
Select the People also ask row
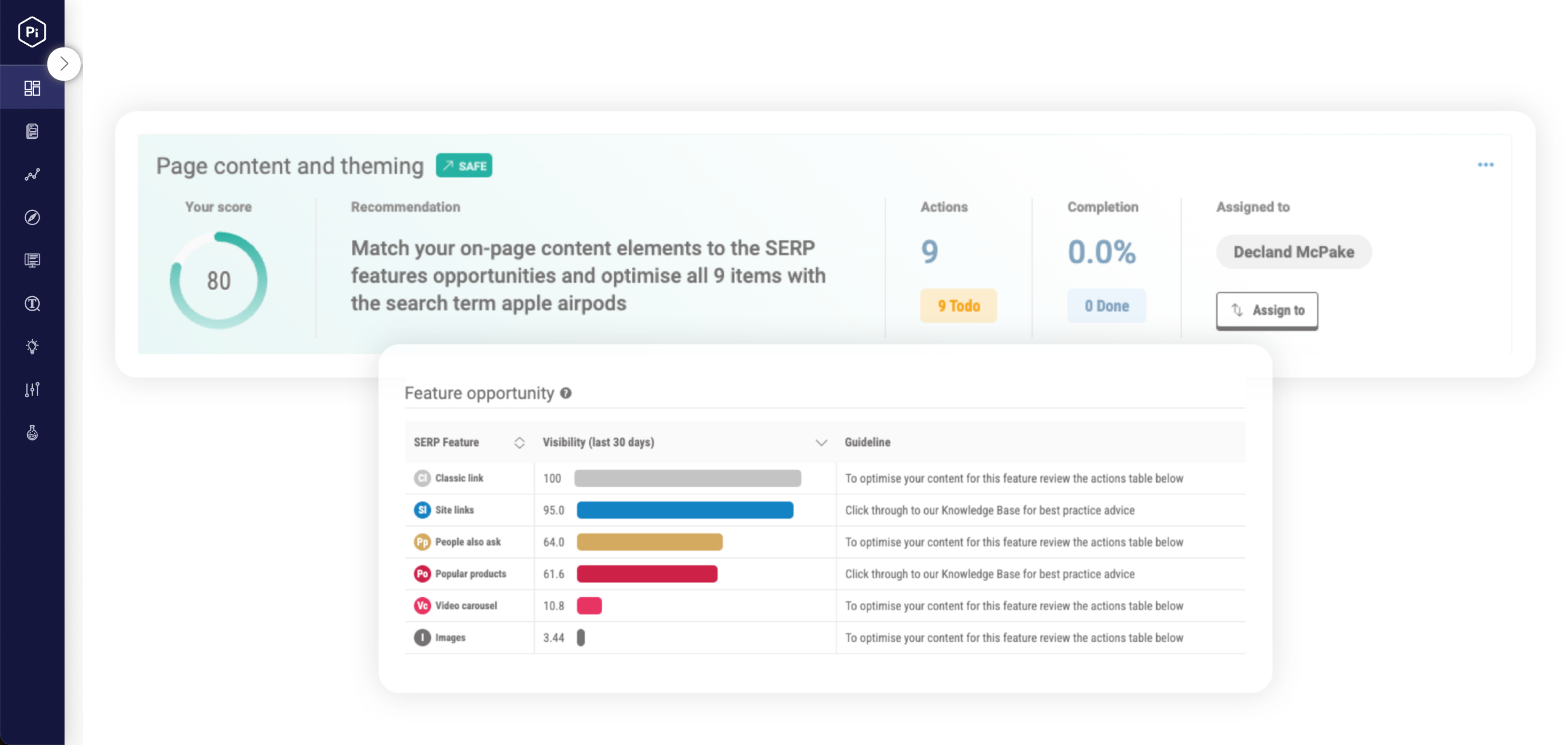point(468,542)
